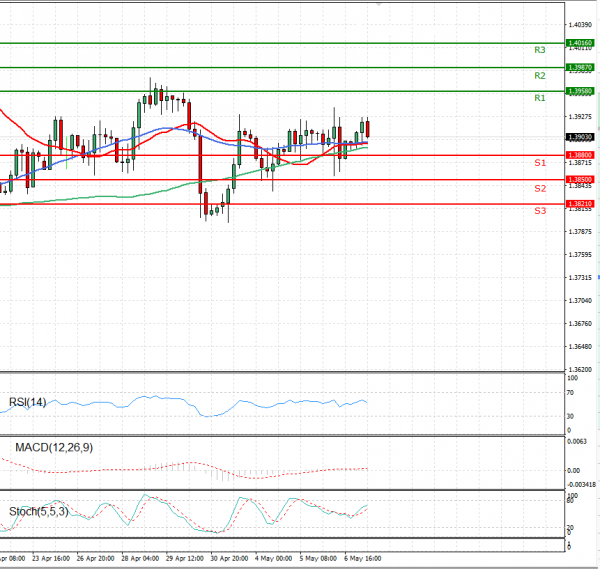600x569 pixels.
Task: Click the last red candlestick on chart
Action: (368, 129)
